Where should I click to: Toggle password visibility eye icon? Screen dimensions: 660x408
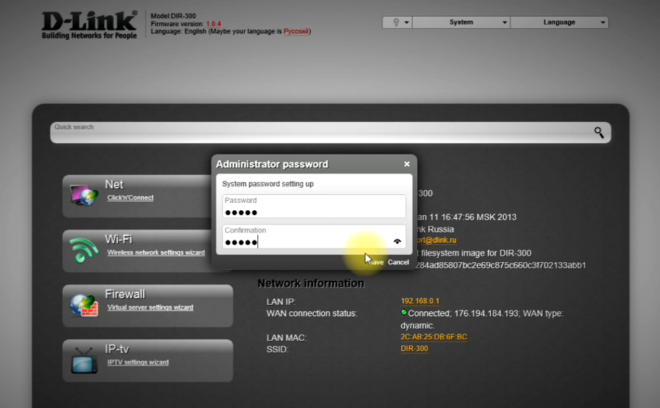pos(397,241)
